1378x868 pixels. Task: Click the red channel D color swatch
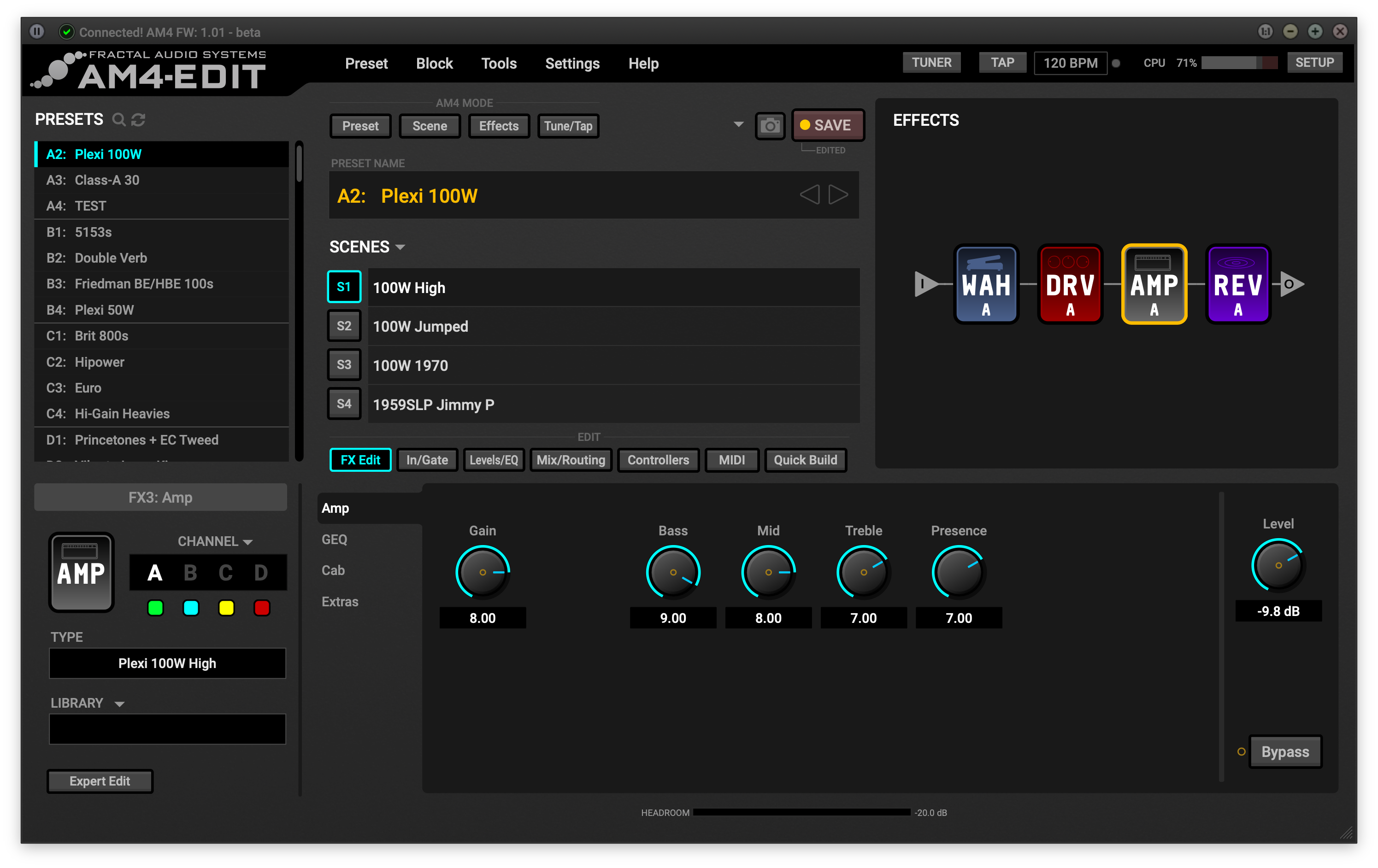pos(261,608)
